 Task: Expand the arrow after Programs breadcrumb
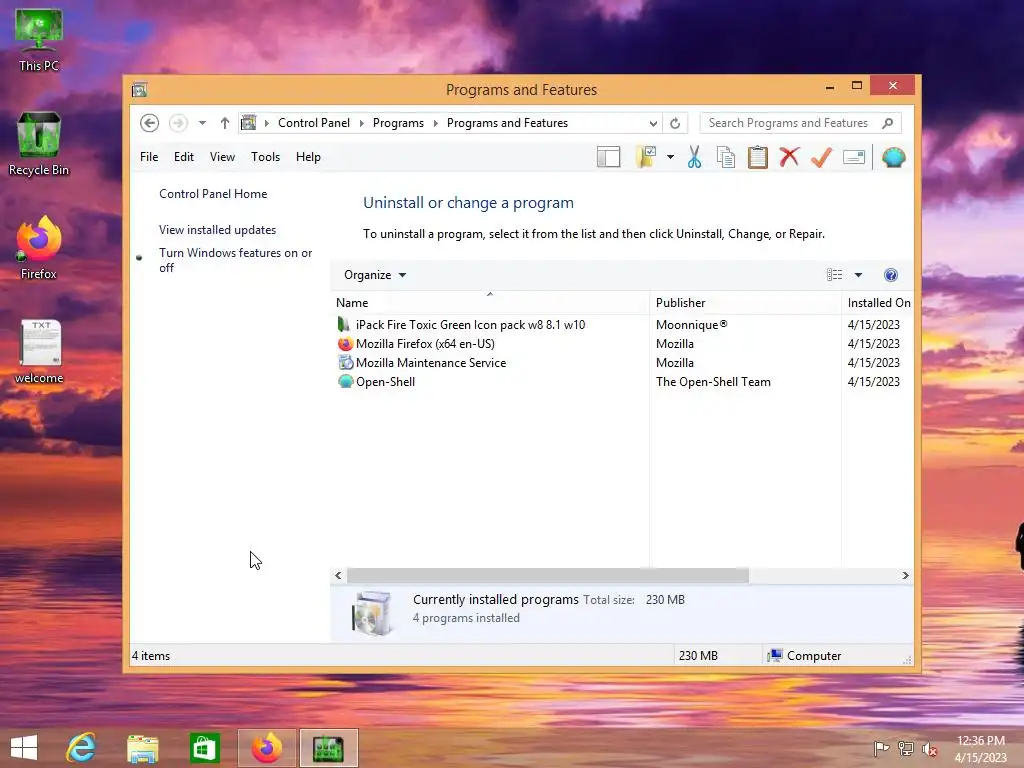pos(436,123)
